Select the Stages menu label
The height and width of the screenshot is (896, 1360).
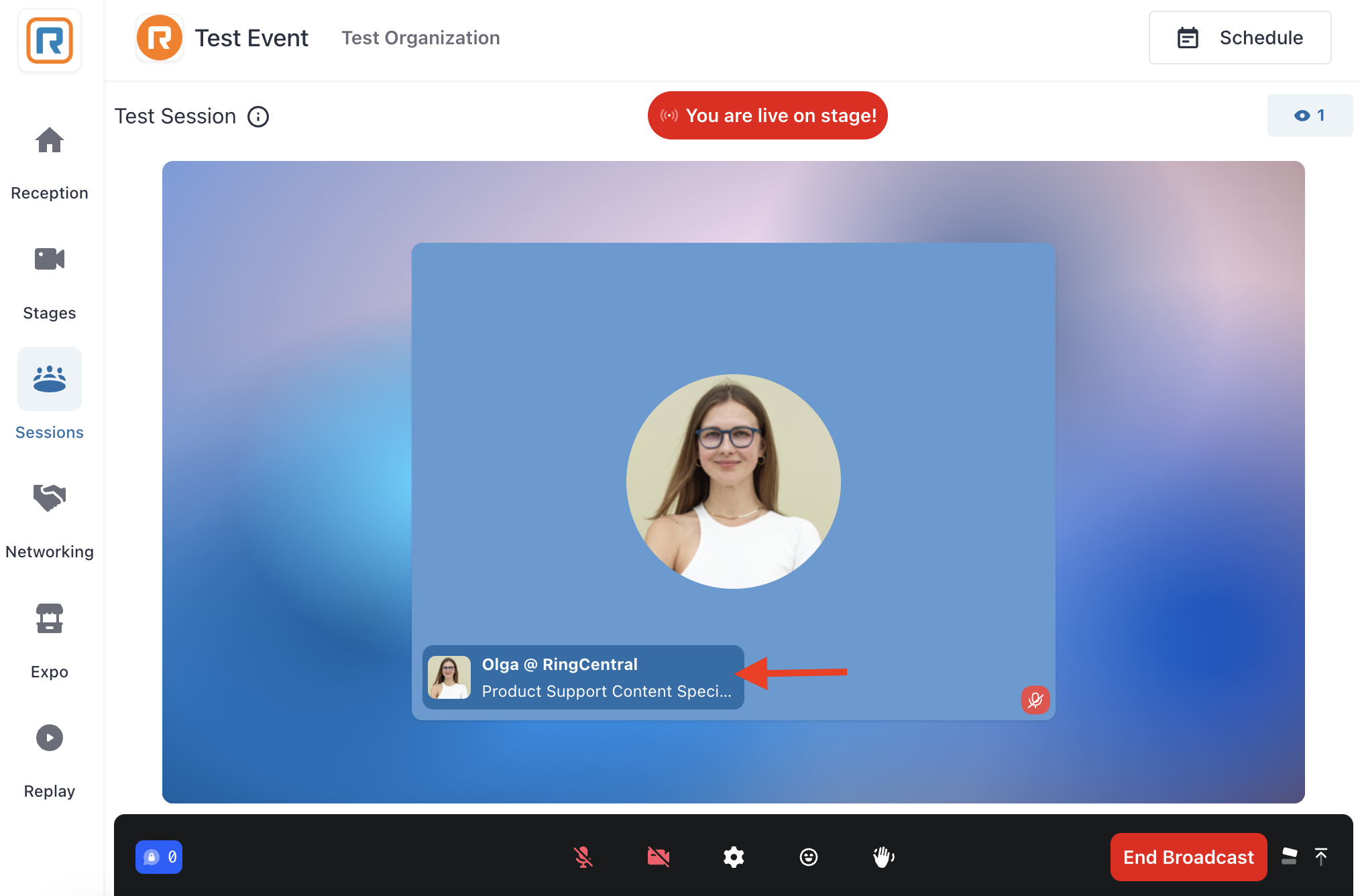pyautogui.click(x=50, y=313)
